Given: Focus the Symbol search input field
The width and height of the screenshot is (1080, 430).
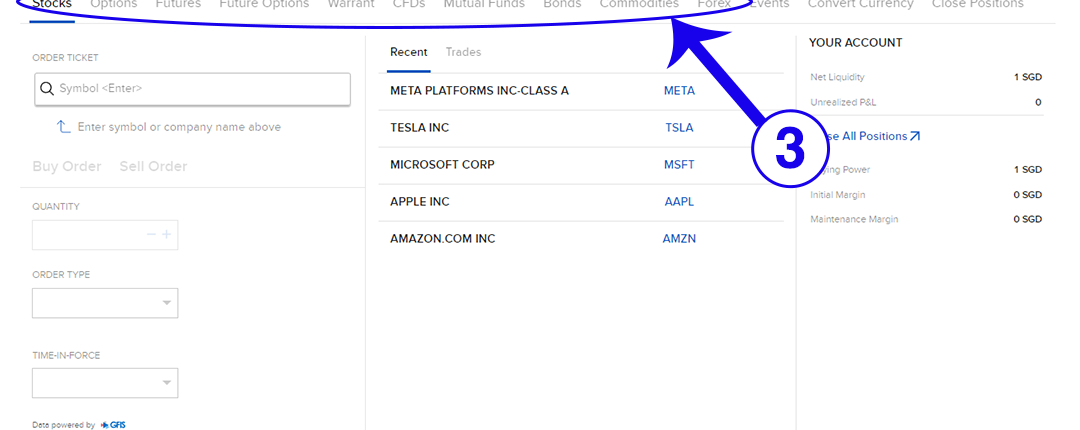Looking at the screenshot, I should click(200, 89).
